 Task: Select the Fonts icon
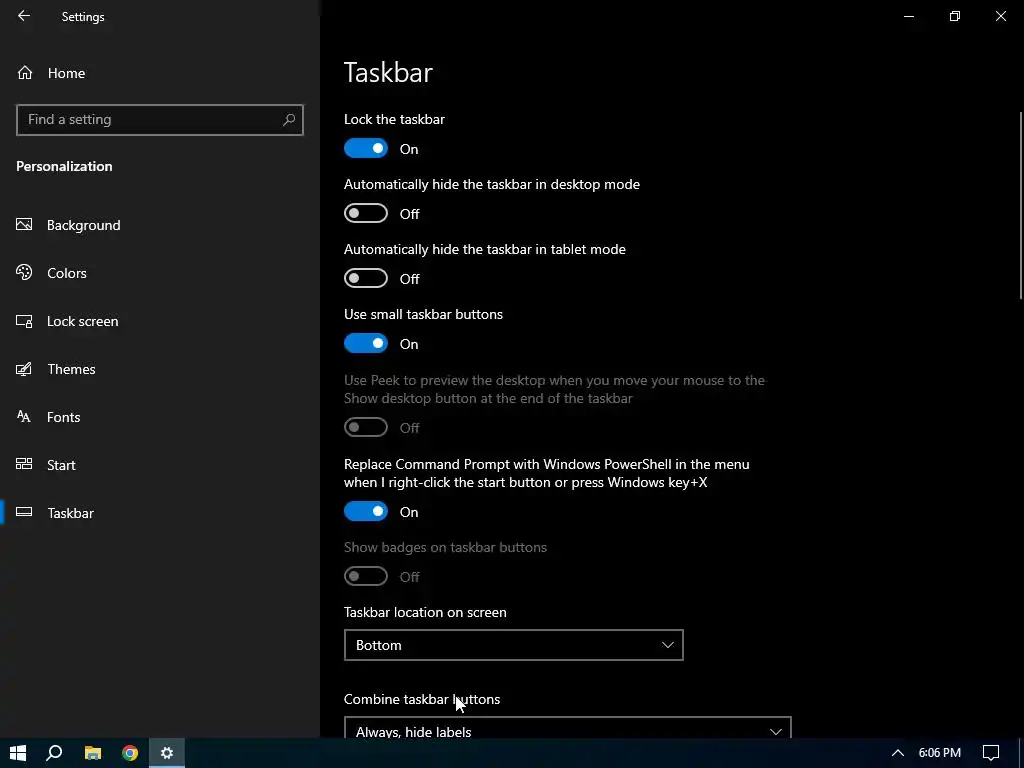(24, 417)
